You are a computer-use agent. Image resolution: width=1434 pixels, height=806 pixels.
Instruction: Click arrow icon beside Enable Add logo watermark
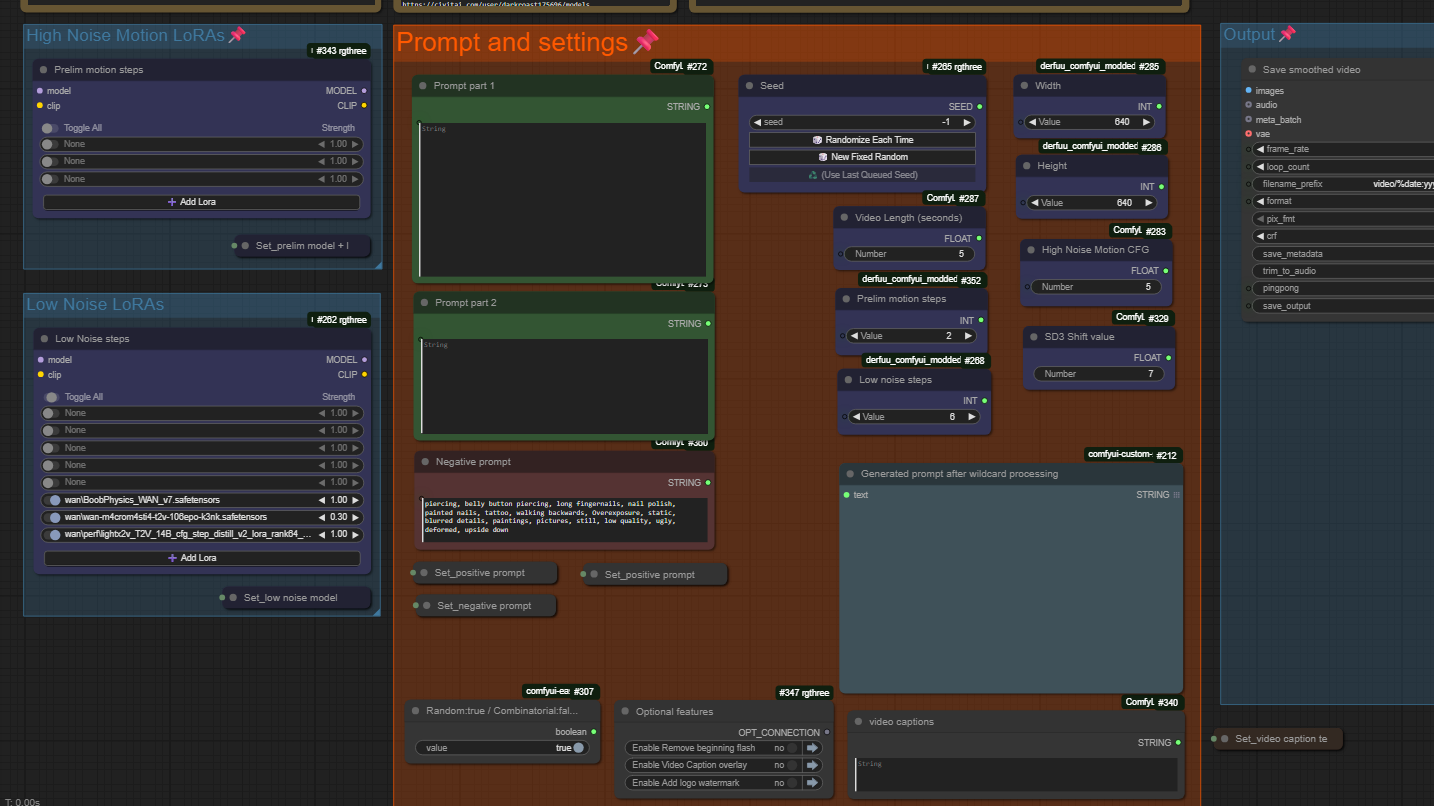813,783
